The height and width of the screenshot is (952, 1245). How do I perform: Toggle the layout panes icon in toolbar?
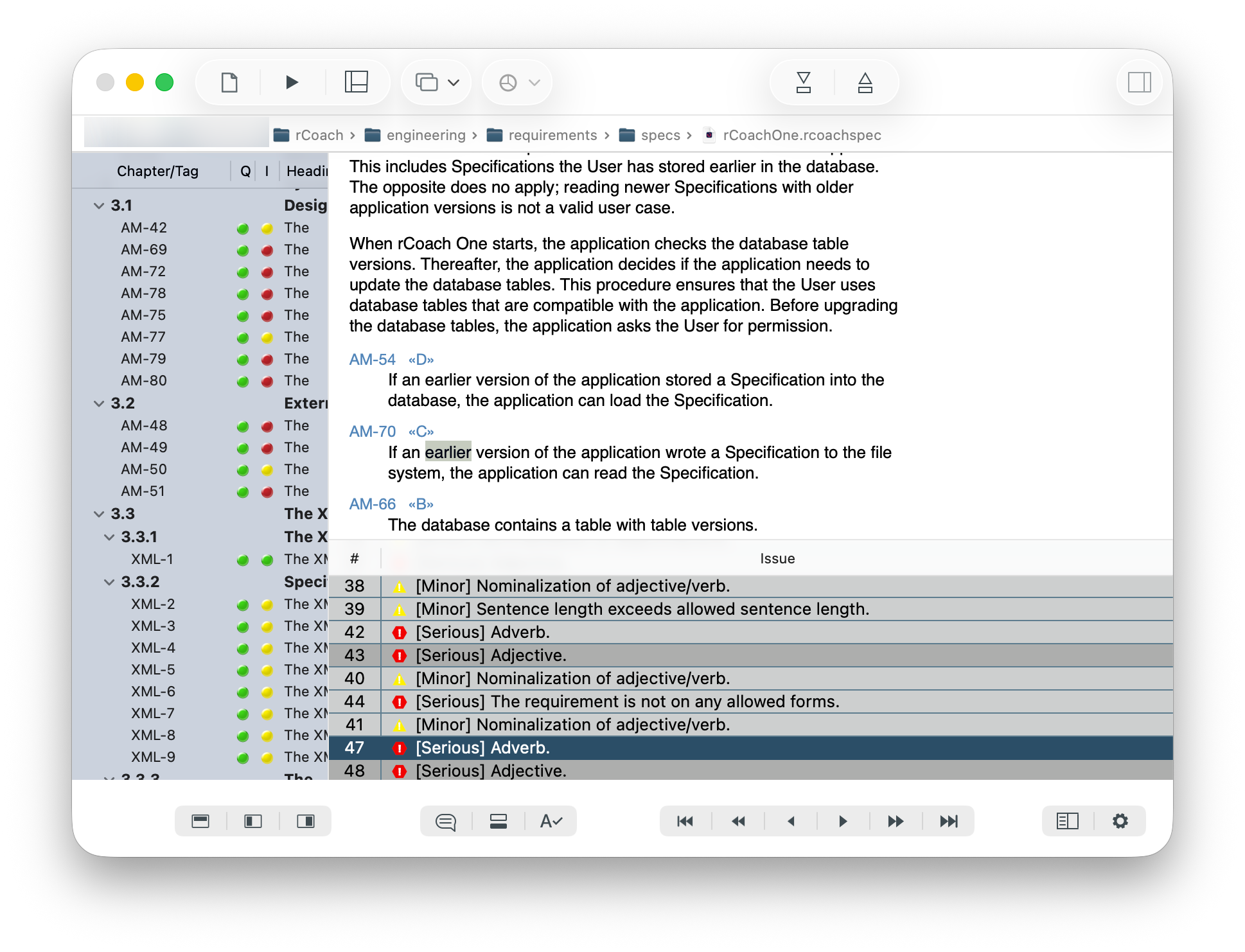[x=357, y=82]
